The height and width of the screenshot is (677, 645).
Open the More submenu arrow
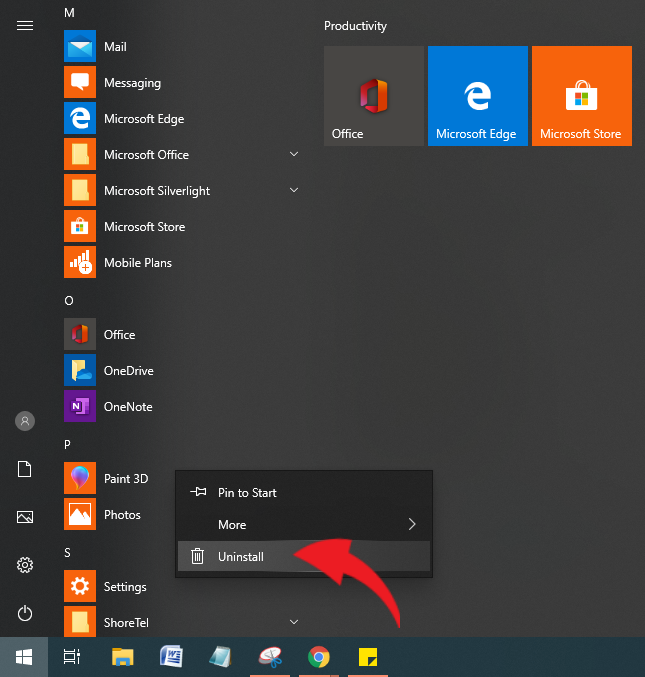(412, 524)
